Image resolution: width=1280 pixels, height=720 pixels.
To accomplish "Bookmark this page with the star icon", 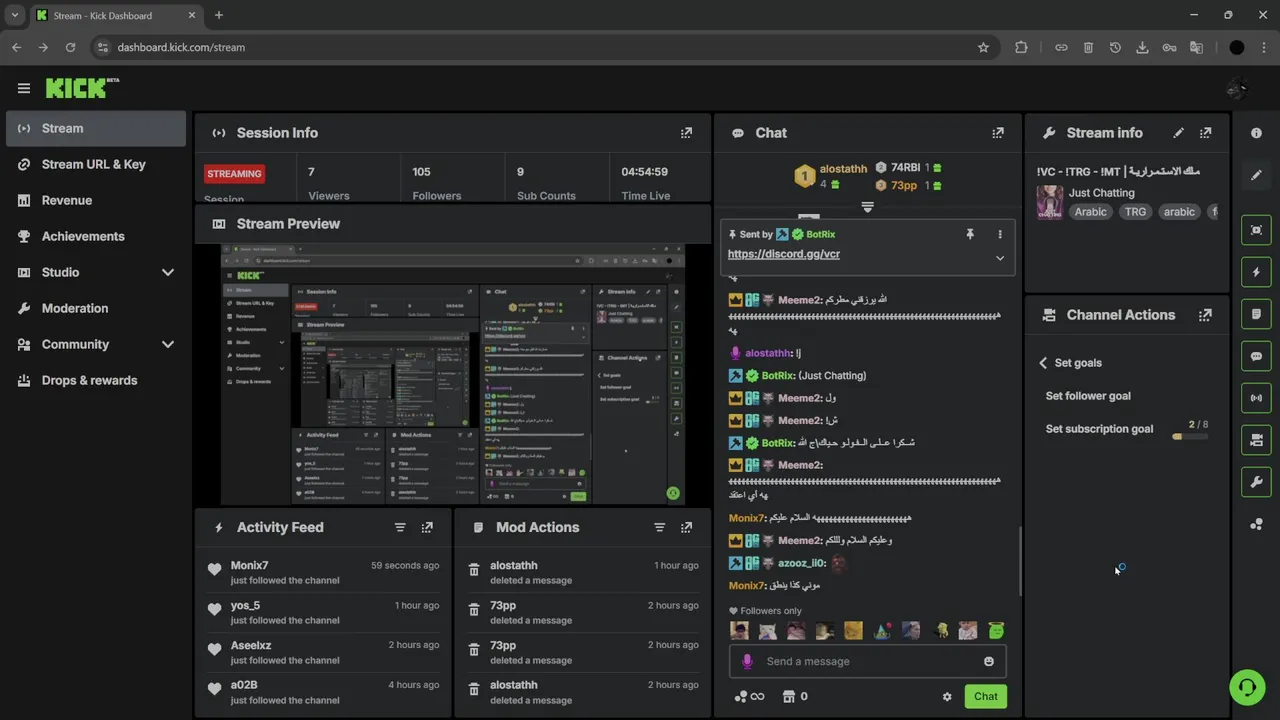I will point(983,47).
